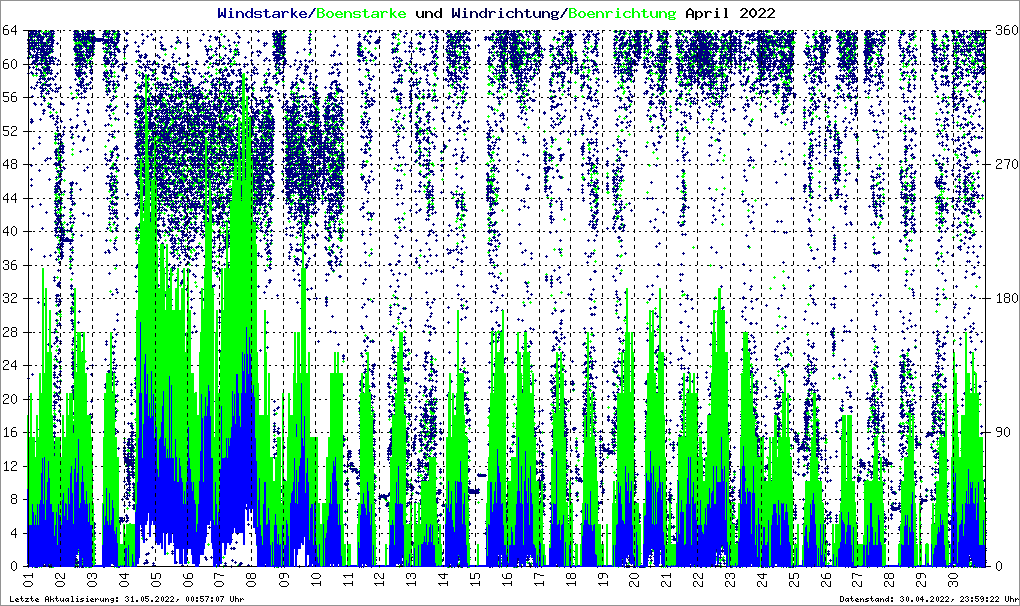Click day label 15 on the date axis
This screenshot has width=1020, height=606.
474,577
